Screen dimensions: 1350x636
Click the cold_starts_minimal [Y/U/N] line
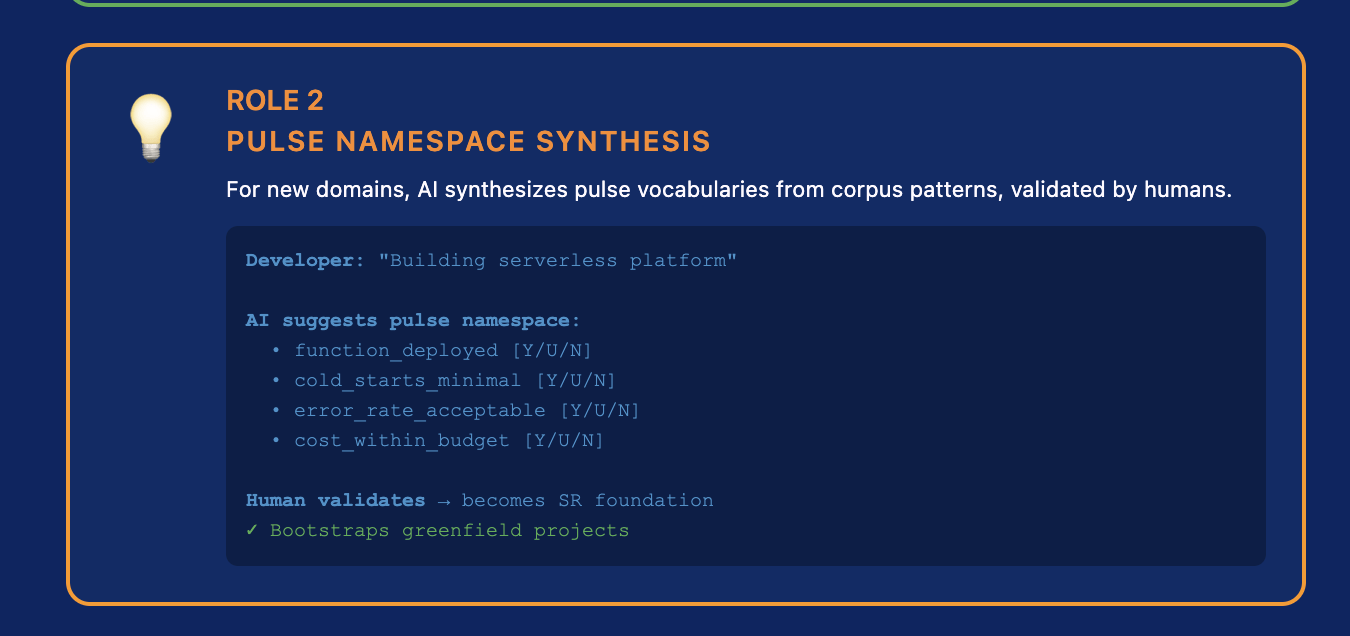point(443,381)
